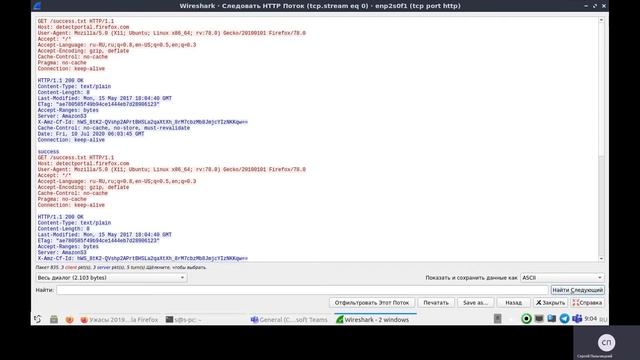Launch Firefox from taskbar quick-launch icon

point(69,319)
